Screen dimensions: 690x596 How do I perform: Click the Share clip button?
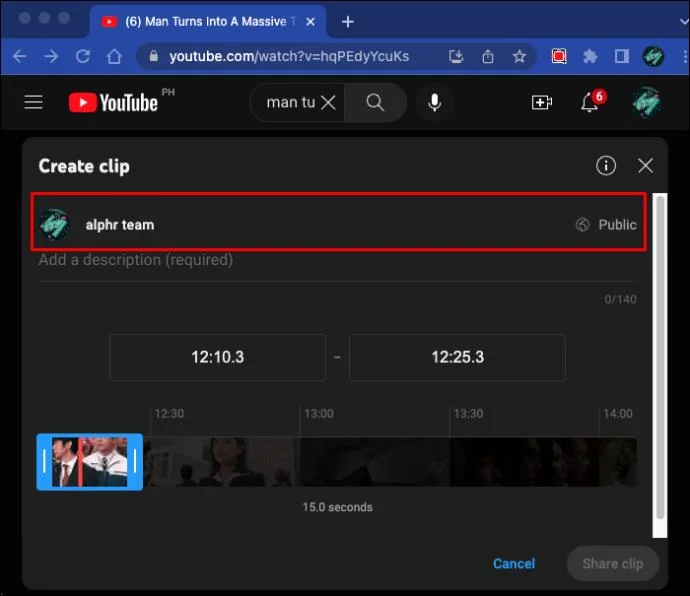click(613, 563)
